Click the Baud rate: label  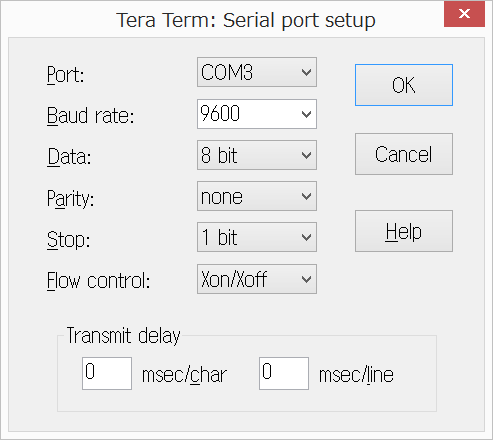(x=90, y=116)
